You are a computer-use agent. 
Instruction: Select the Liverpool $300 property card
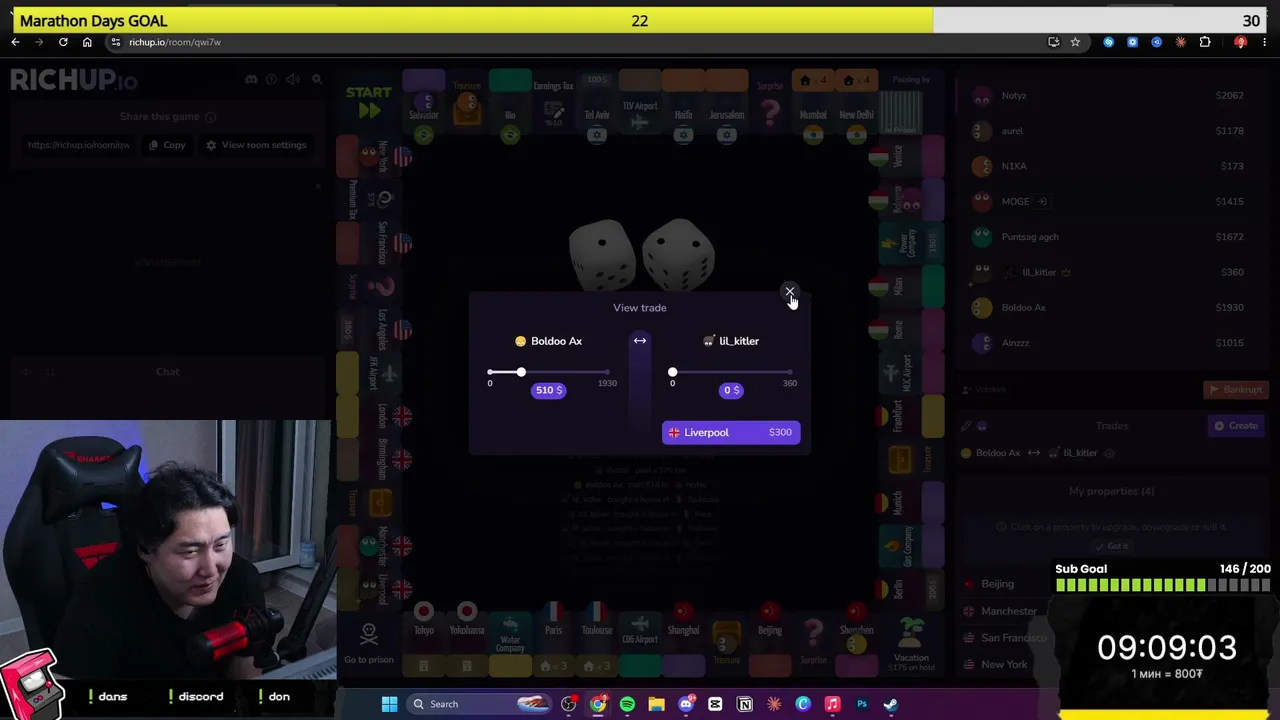(731, 432)
